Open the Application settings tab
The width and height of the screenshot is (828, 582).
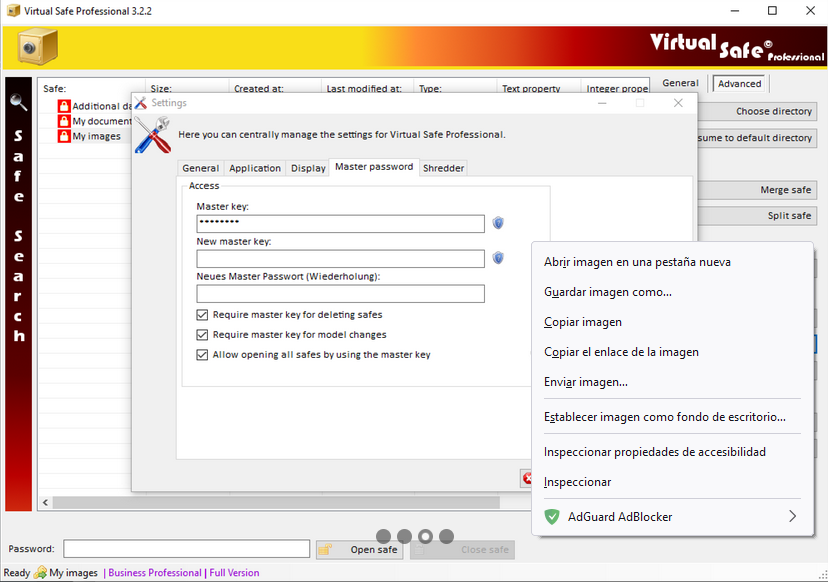[255, 168]
